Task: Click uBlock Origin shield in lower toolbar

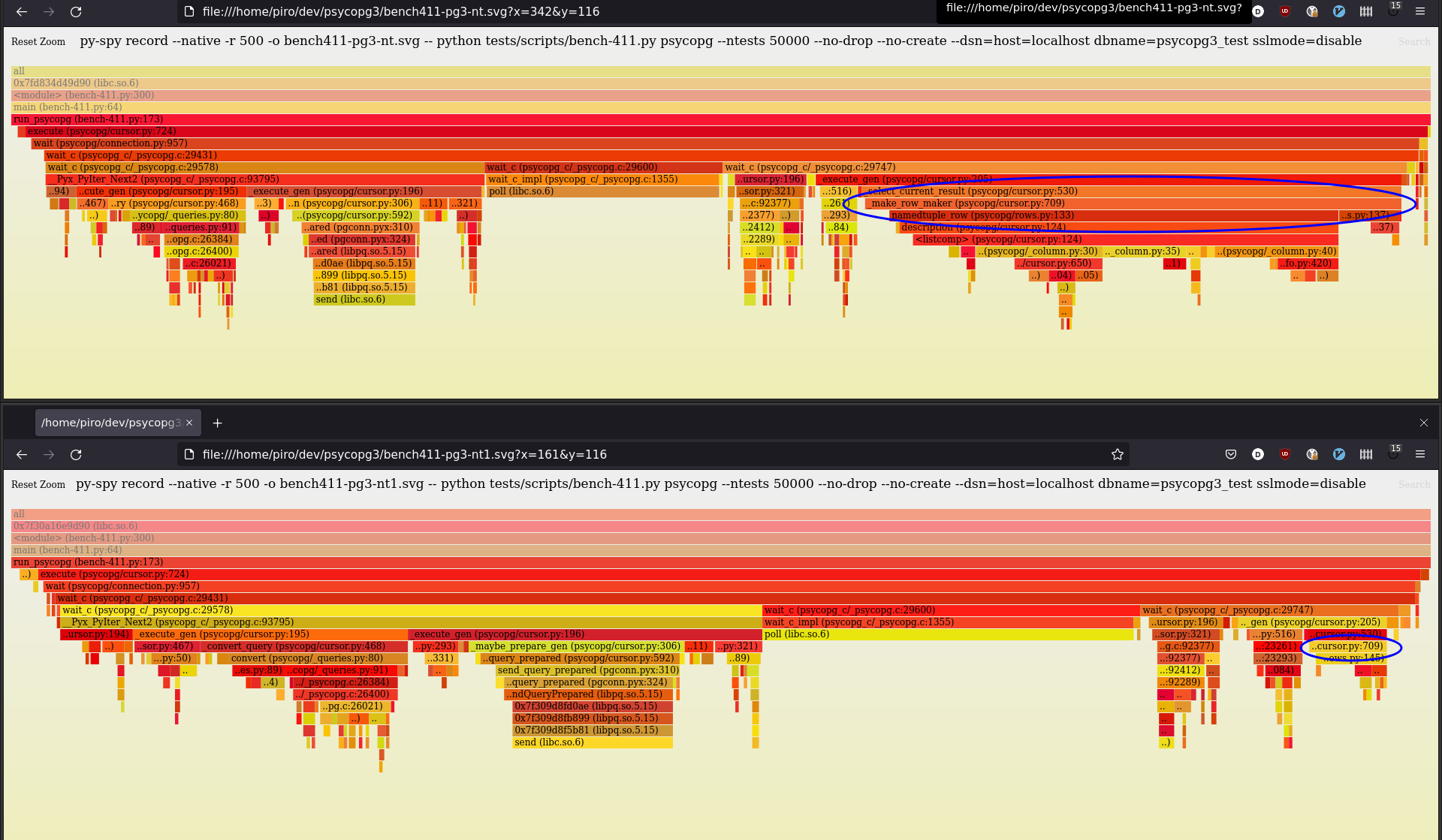Action: (x=1285, y=454)
